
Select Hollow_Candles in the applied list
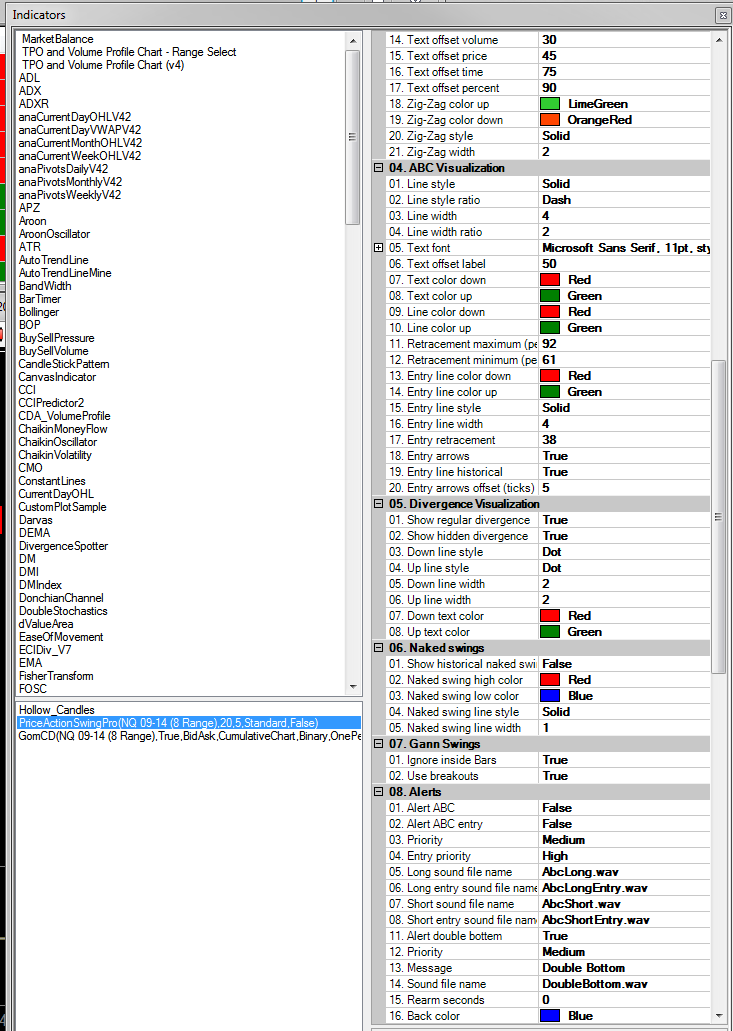point(57,710)
